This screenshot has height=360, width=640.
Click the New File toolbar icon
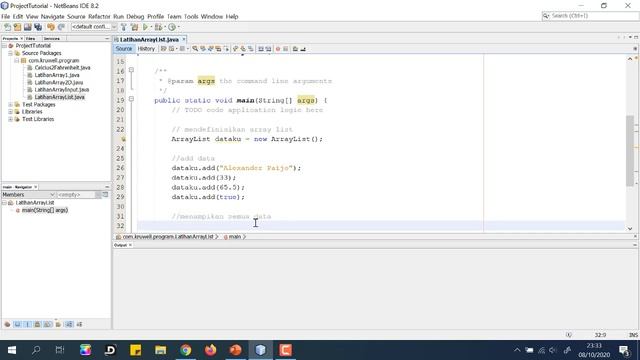(x=7, y=27)
